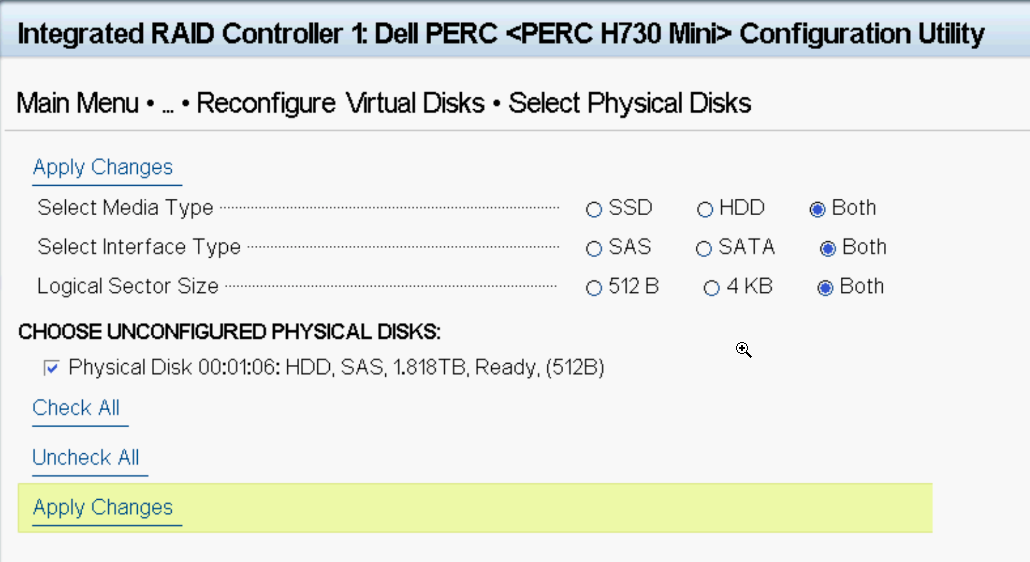Select SSD media type radio button
This screenshot has width=1030, height=562.
(594, 209)
